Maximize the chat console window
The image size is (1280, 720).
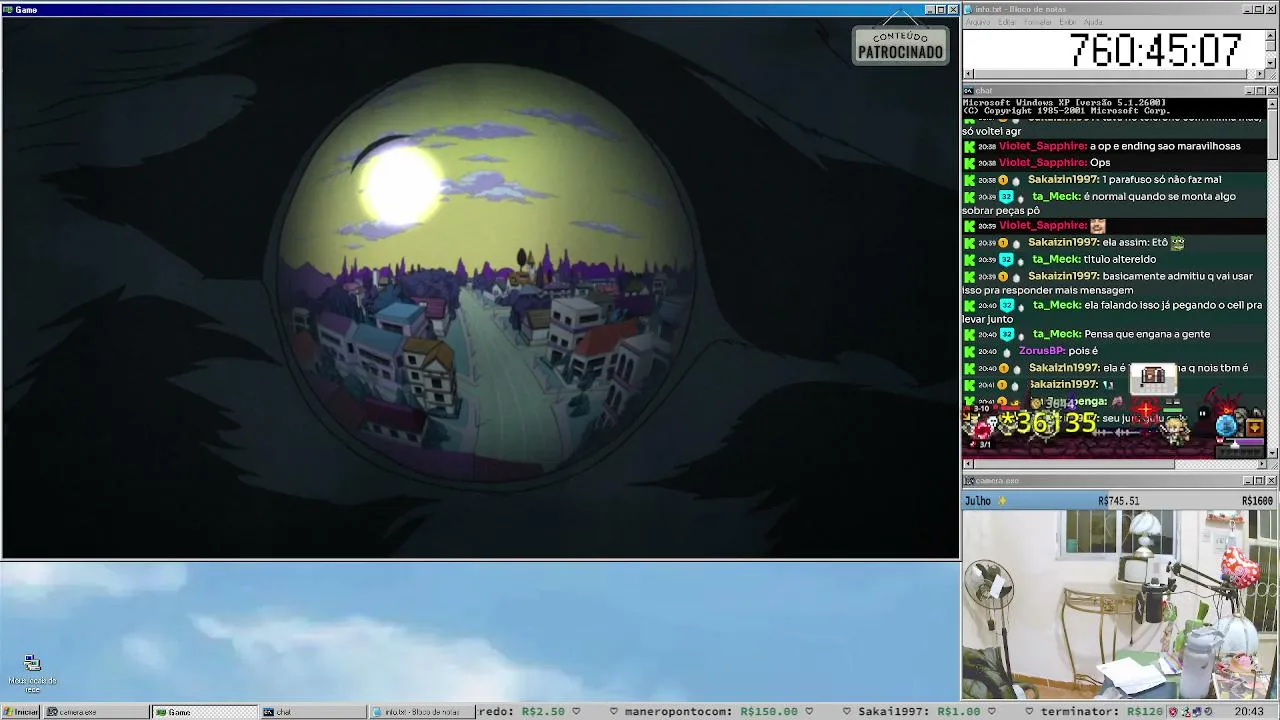(1260, 91)
